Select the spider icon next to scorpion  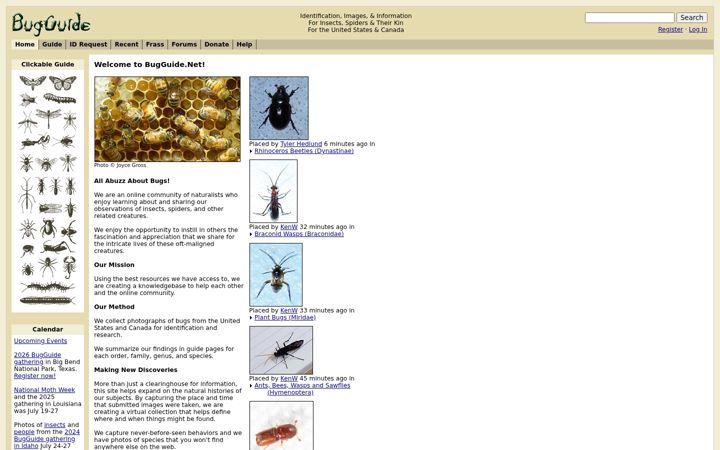pyautogui.click(x=48, y=266)
